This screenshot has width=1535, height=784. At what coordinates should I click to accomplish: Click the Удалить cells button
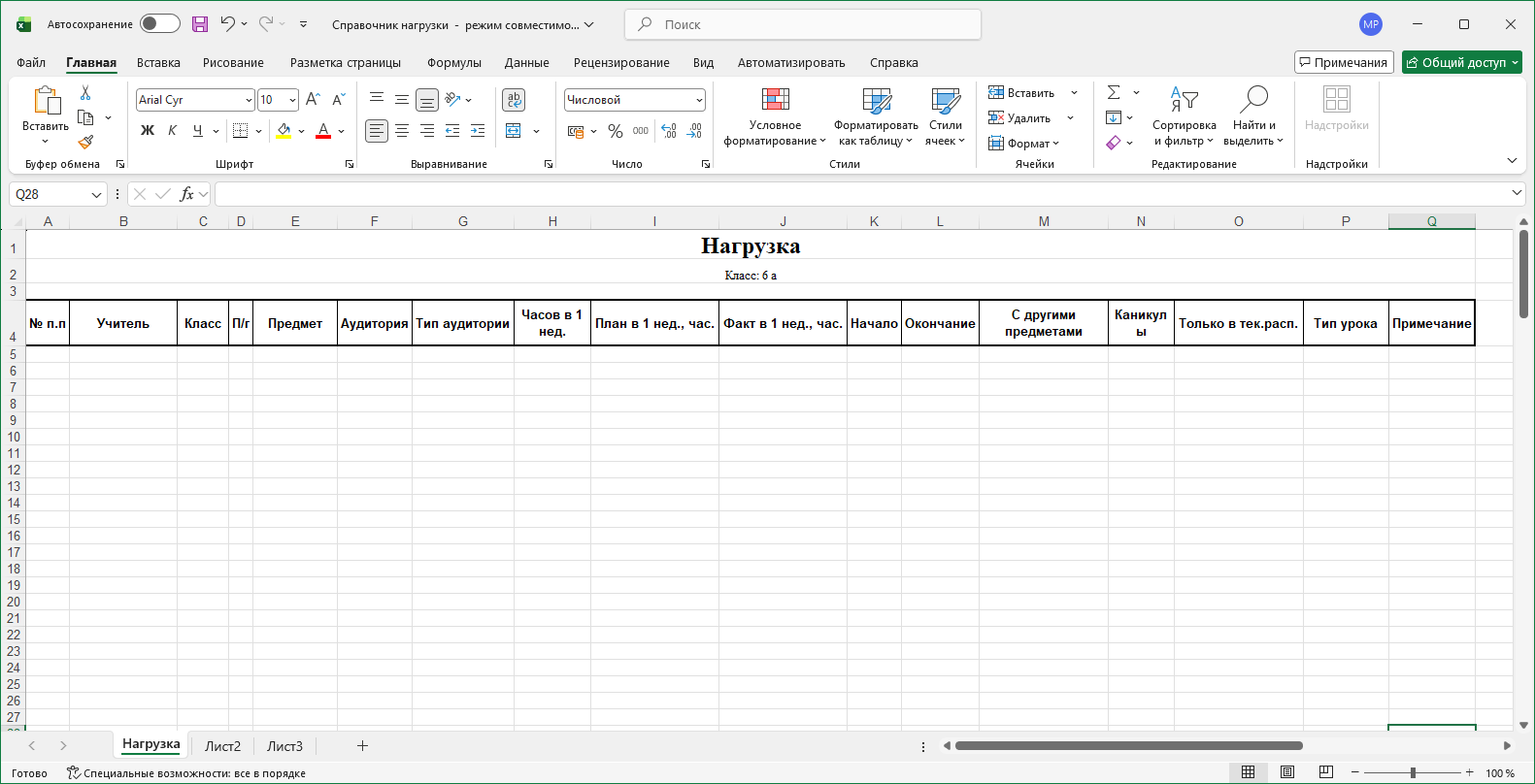1020,117
